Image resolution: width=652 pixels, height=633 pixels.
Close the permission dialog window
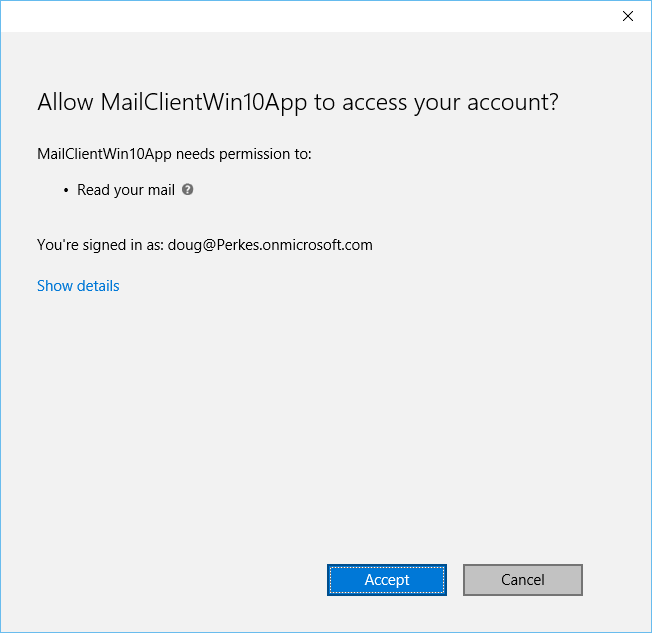[x=627, y=16]
